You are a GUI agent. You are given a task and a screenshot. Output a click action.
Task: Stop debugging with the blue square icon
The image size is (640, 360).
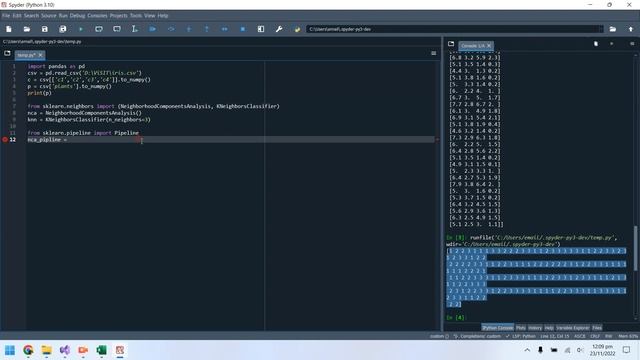click(242, 29)
